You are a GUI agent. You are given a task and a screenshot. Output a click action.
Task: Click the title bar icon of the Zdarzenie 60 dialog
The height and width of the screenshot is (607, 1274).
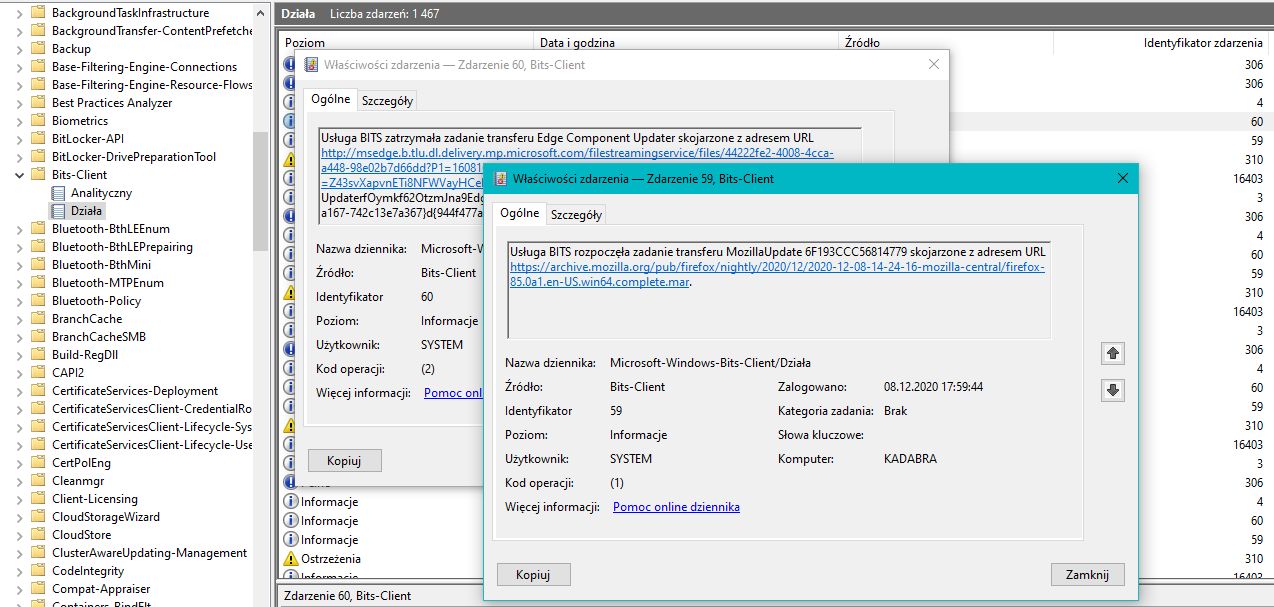click(x=311, y=65)
